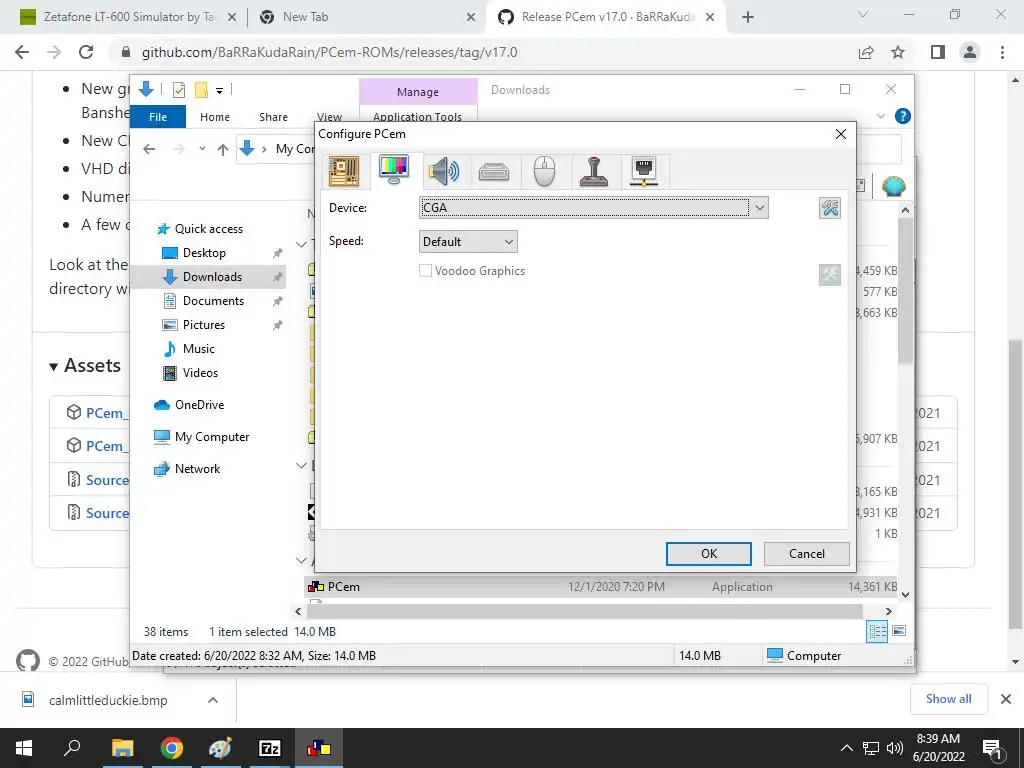
Task: Close the New Tab browser tab
Action: tap(471, 18)
